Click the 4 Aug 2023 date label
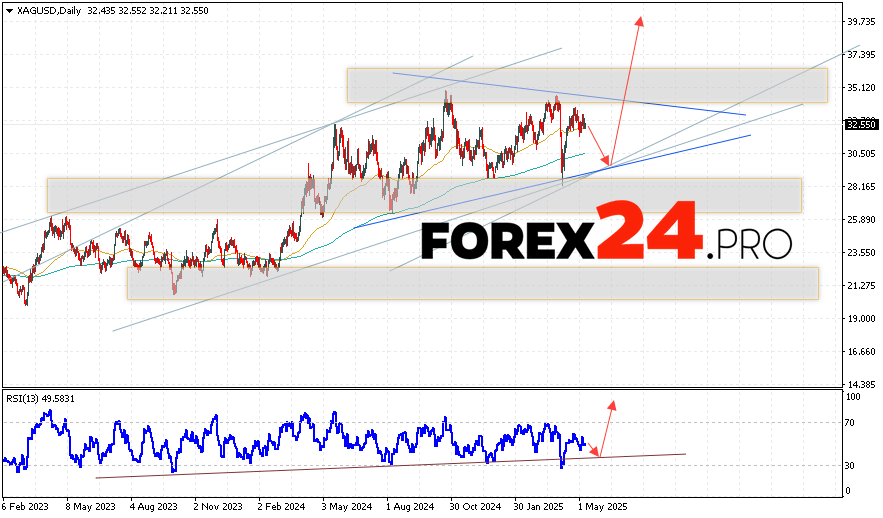This screenshot has height=518, width=883. point(154,507)
